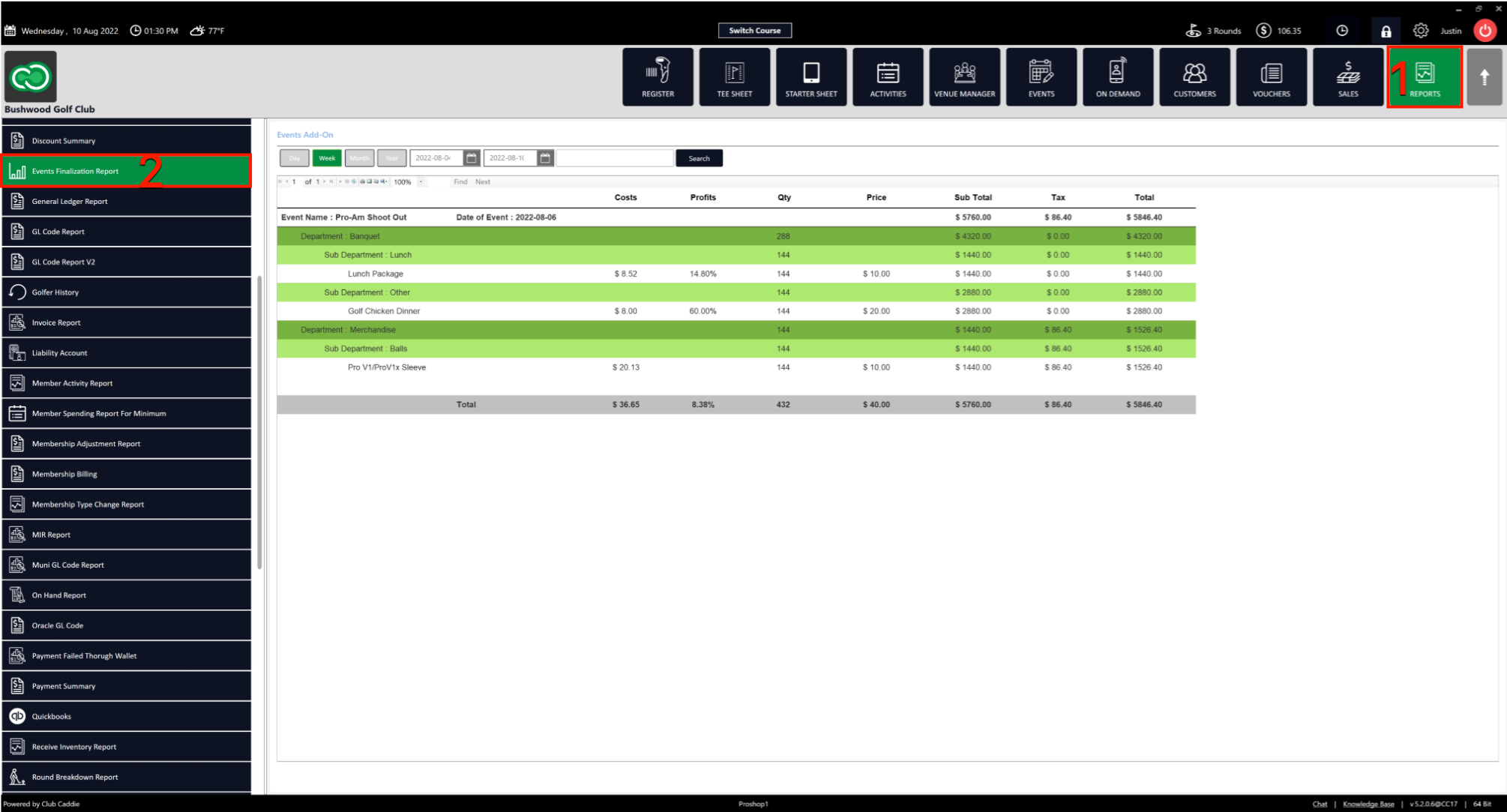Click the Search button
This screenshot has height=812, width=1507.
[x=699, y=158]
